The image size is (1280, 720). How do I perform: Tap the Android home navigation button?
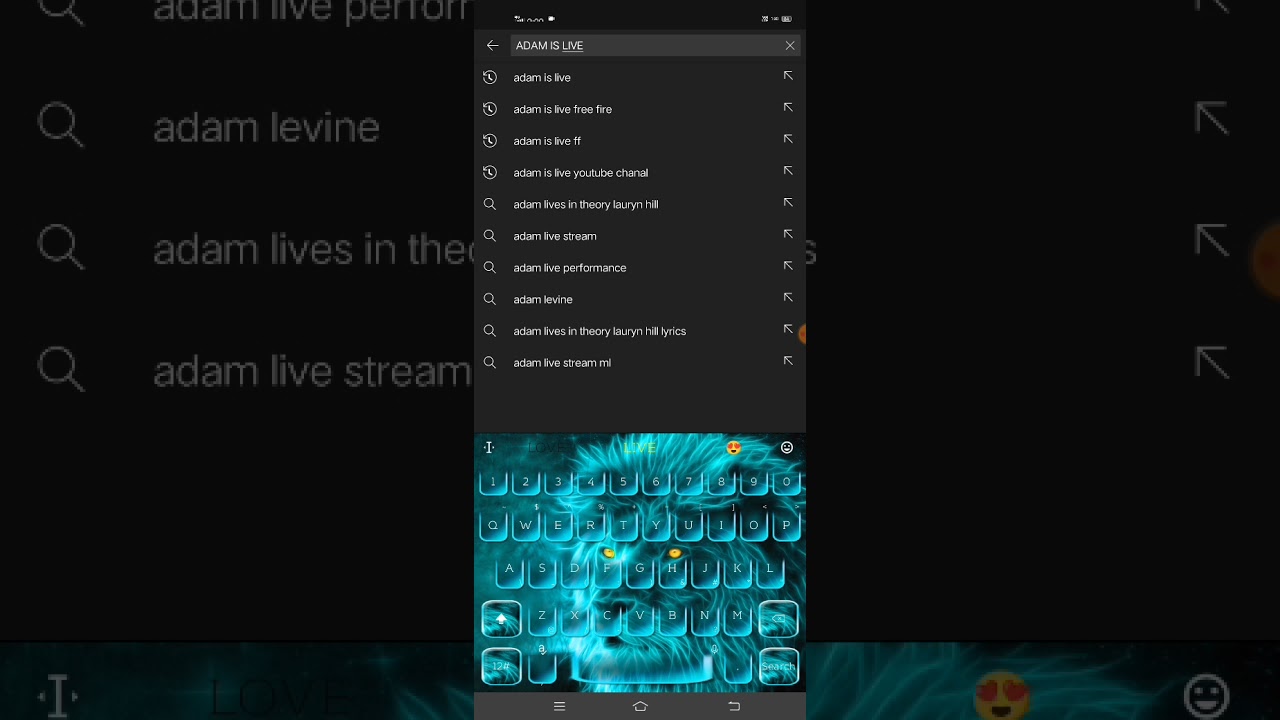(640, 706)
